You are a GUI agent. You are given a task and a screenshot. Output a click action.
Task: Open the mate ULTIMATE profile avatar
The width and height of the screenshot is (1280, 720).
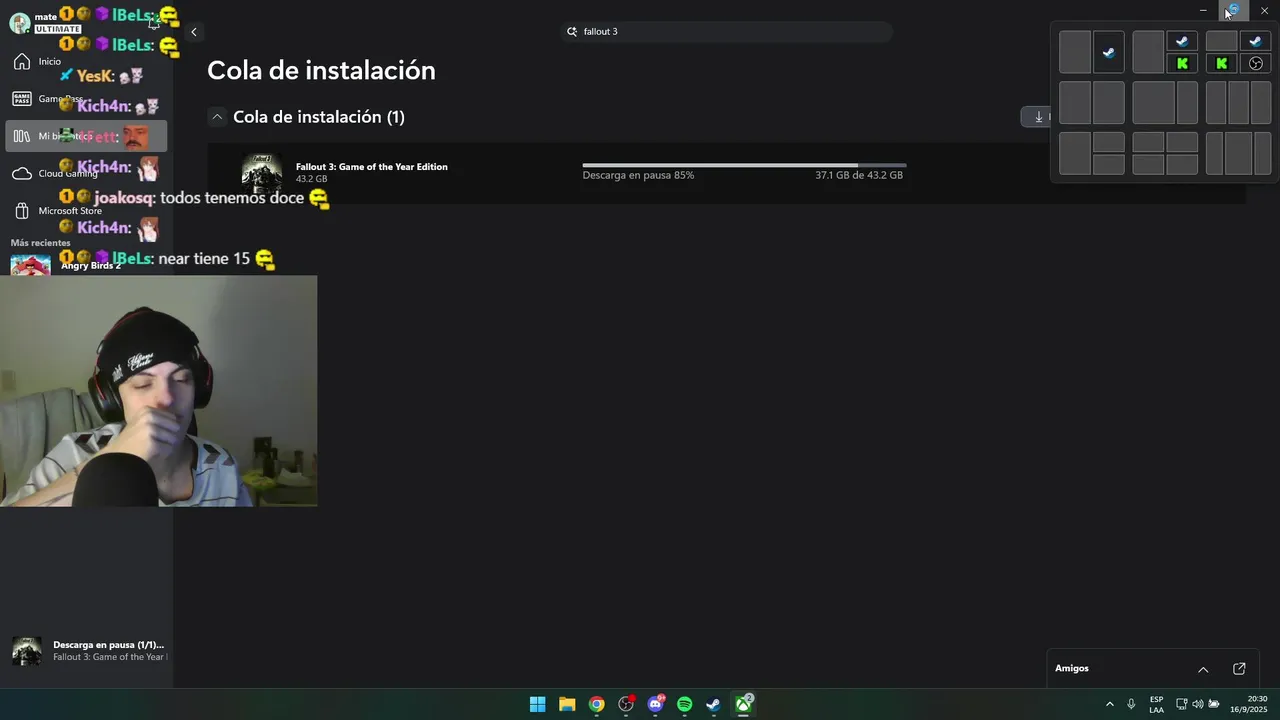point(20,24)
